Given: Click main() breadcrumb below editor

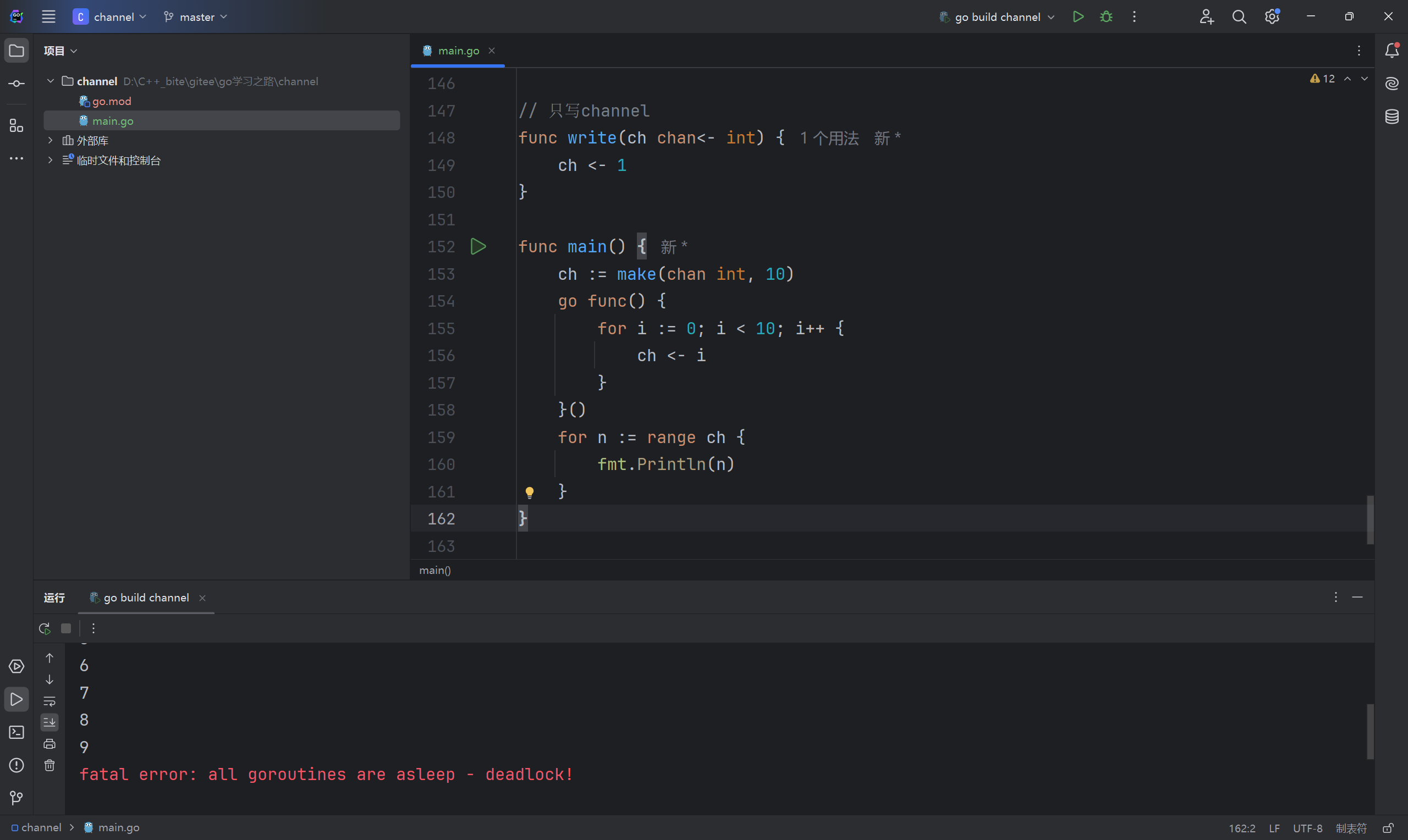Looking at the screenshot, I should click(x=435, y=571).
